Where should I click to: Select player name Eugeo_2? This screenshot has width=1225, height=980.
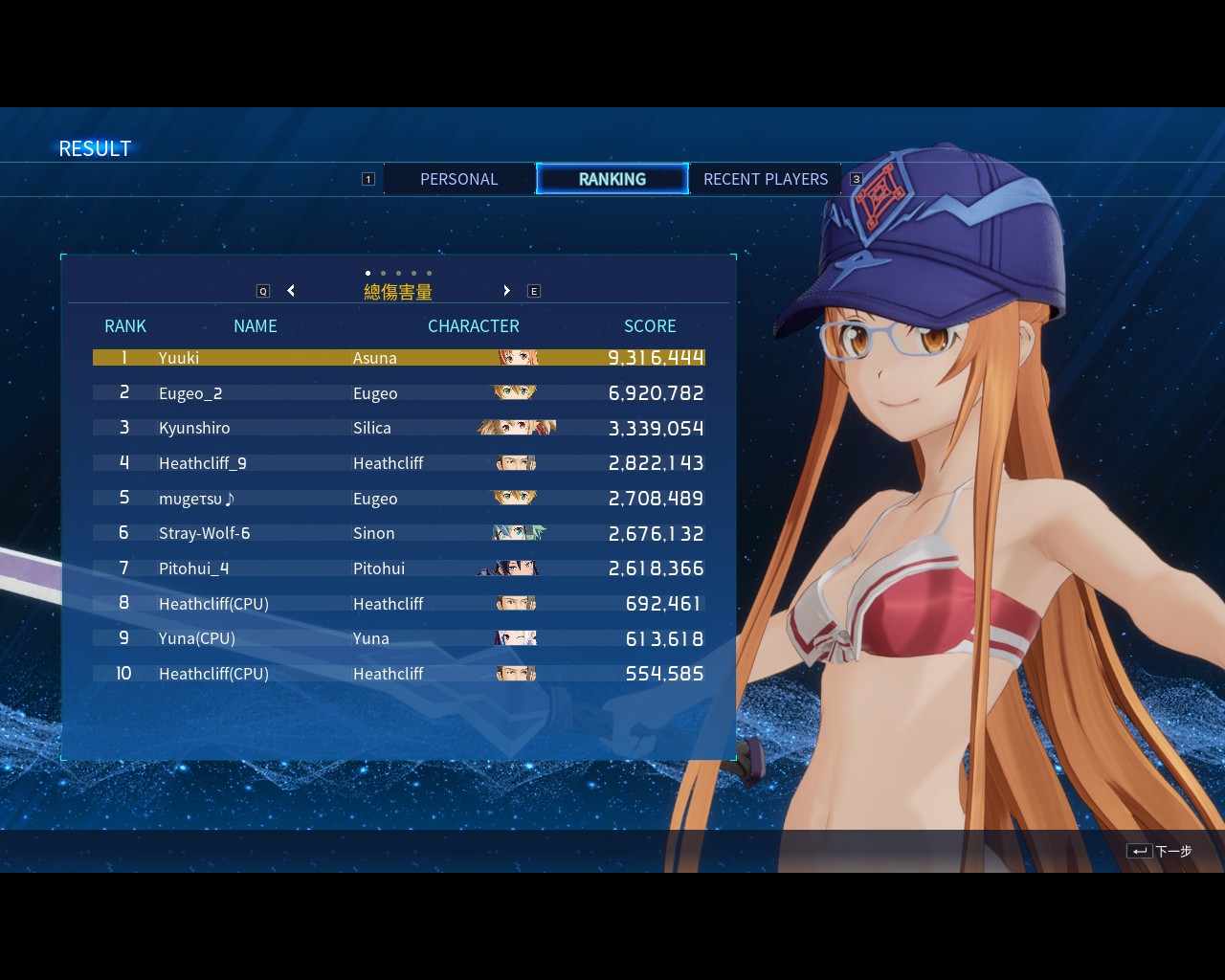click(190, 393)
